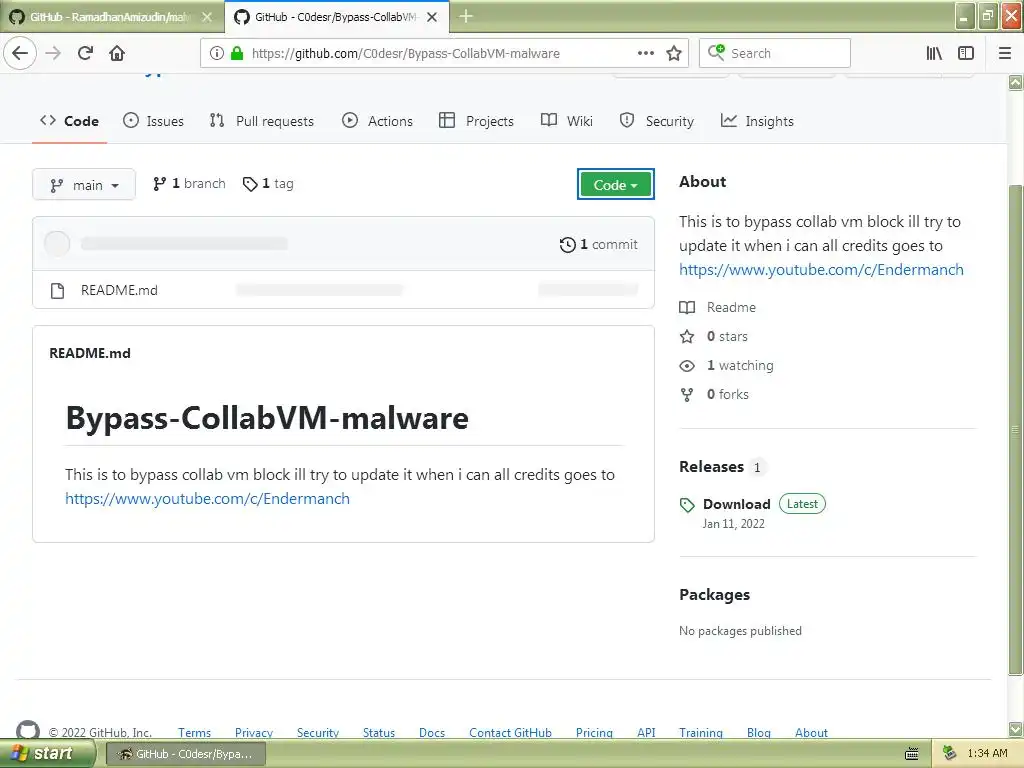Open the Docs footer link
Viewport: 1024px width, 768px height.
432,733
